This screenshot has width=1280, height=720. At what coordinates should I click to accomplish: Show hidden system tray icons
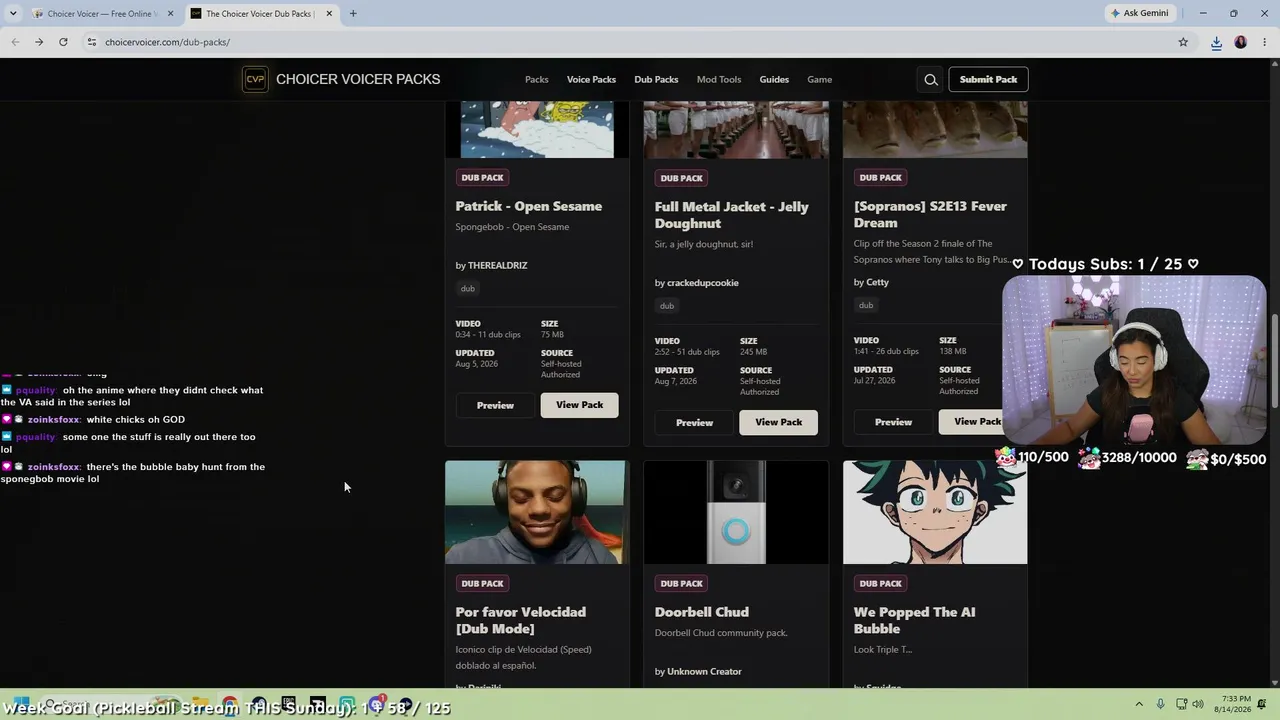[x=1139, y=704]
